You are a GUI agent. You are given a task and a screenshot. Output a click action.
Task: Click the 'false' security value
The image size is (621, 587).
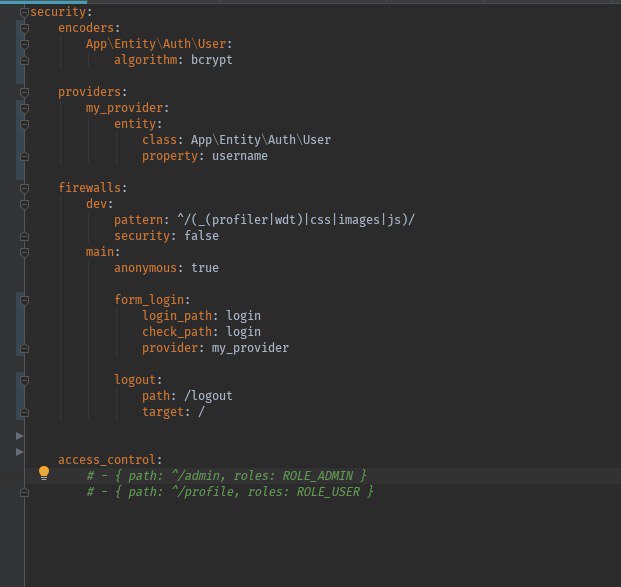pos(201,236)
